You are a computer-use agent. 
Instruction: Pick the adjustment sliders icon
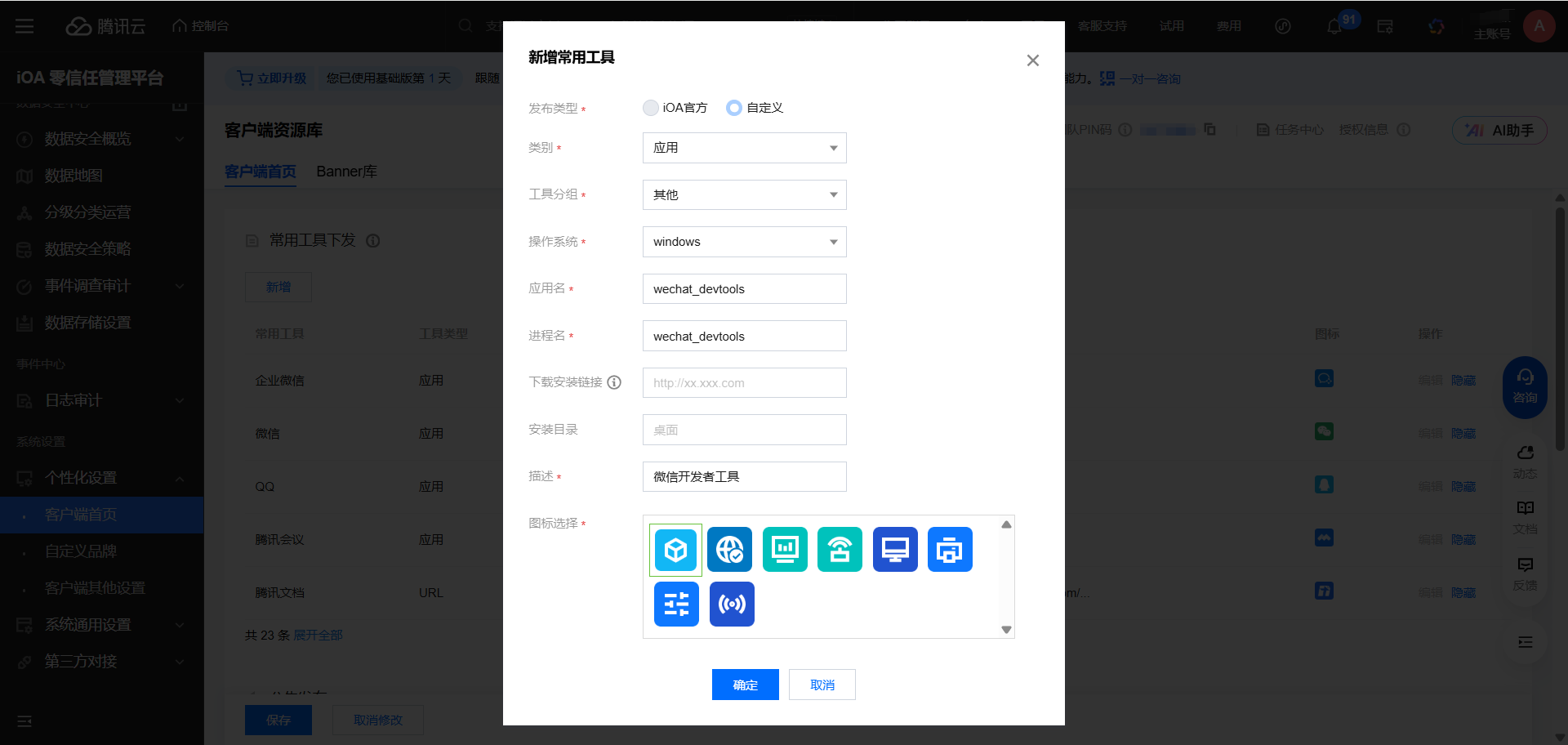pos(676,604)
